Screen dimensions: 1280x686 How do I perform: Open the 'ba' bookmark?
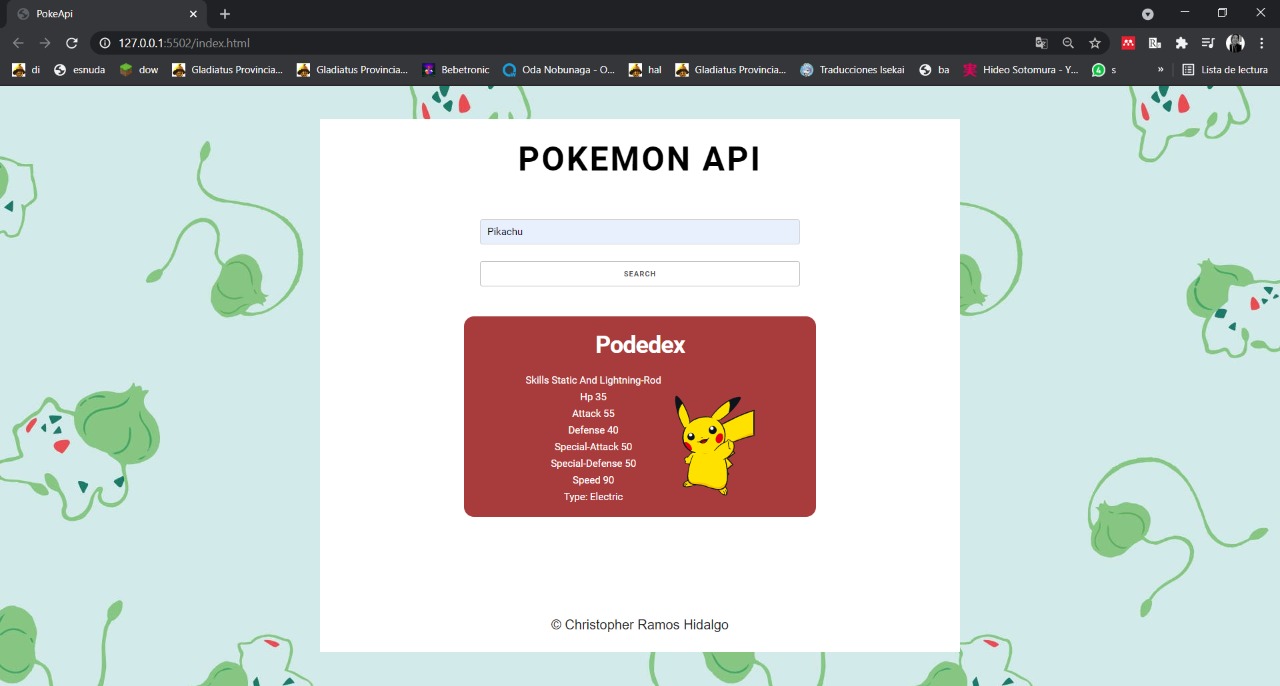(x=934, y=70)
